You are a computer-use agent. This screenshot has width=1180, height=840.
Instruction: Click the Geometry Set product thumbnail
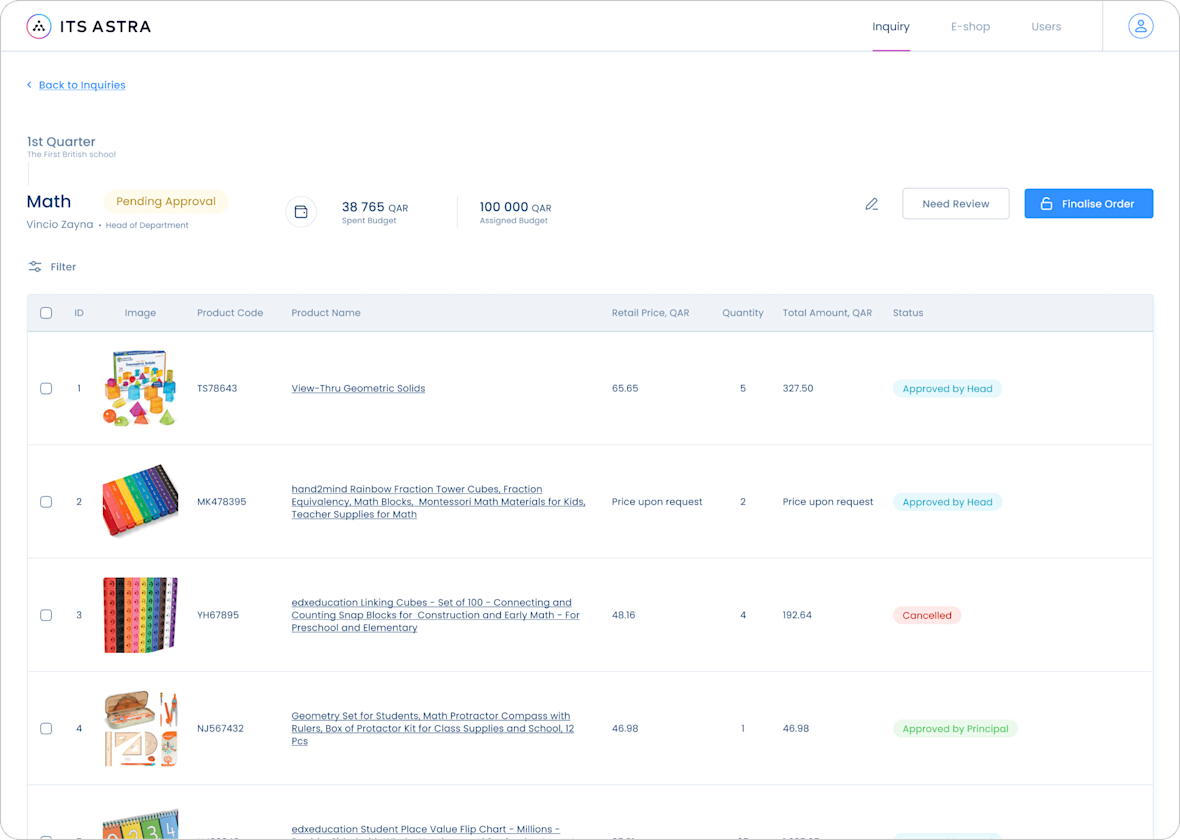140,728
